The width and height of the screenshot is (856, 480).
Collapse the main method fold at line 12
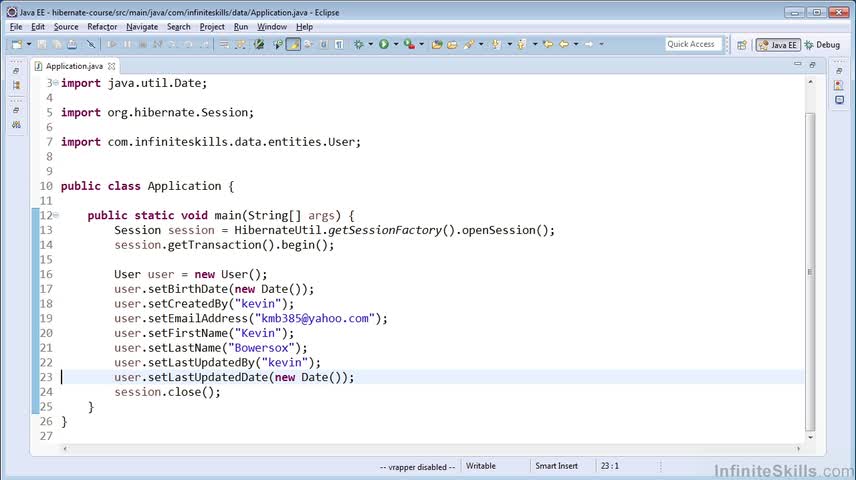click(56, 215)
